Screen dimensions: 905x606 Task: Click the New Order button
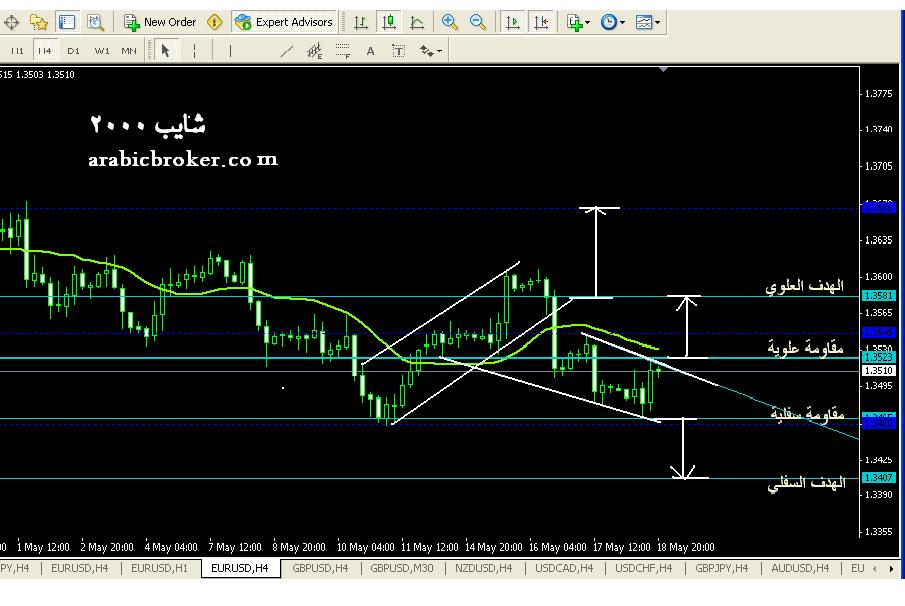pyautogui.click(x=160, y=23)
